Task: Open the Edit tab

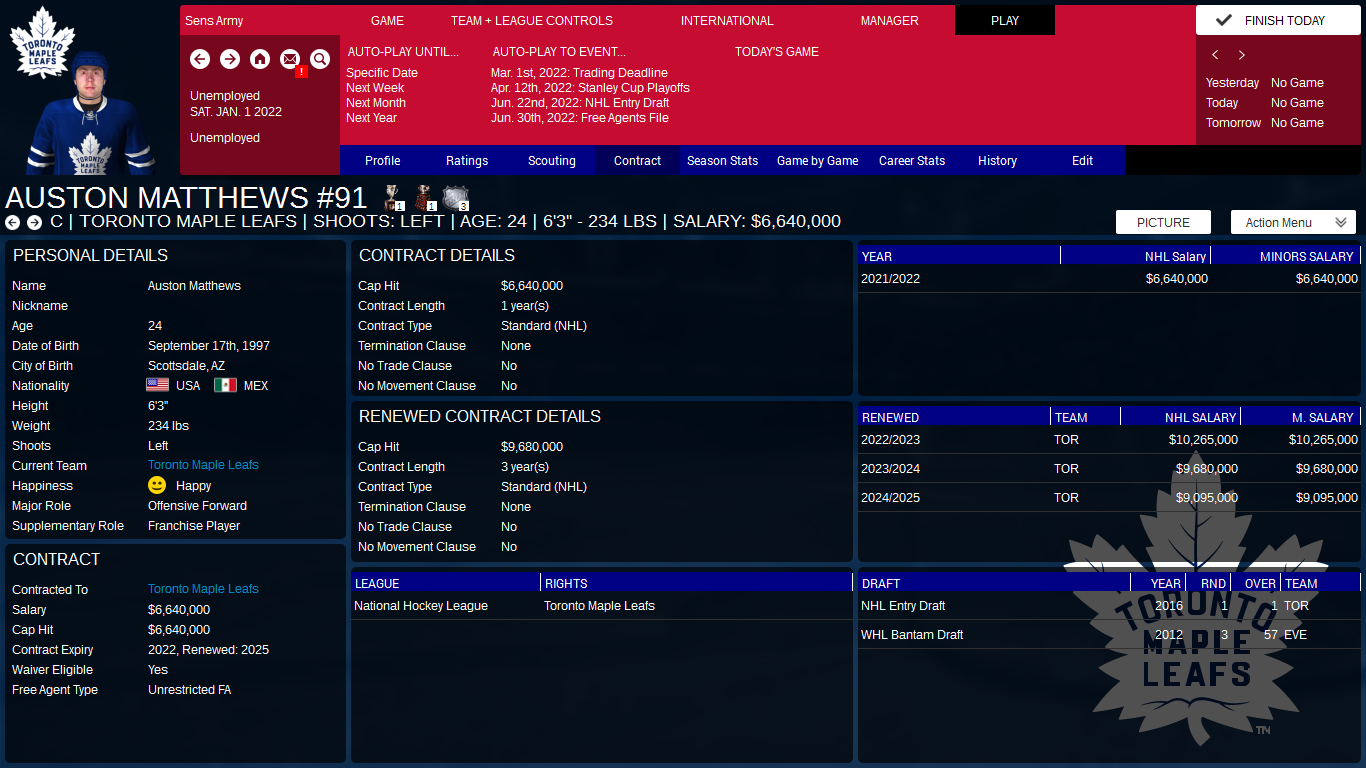Action: pyautogui.click(x=1083, y=160)
